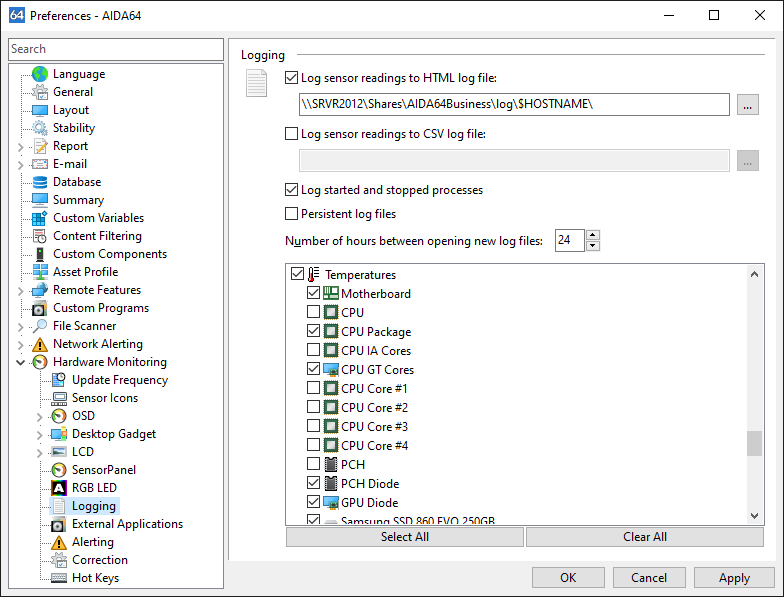Screen dimensions: 784x597
Task: Click the Hardware Monitoring gauge icon
Action: point(40,362)
